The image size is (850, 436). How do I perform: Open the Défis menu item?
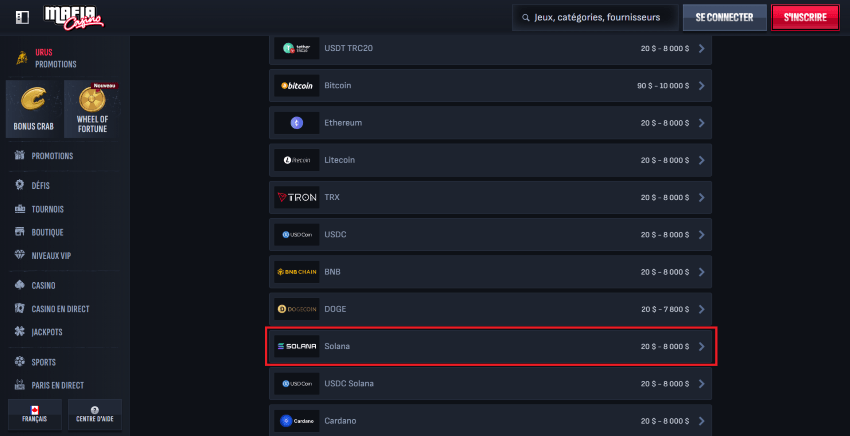(x=40, y=185)
